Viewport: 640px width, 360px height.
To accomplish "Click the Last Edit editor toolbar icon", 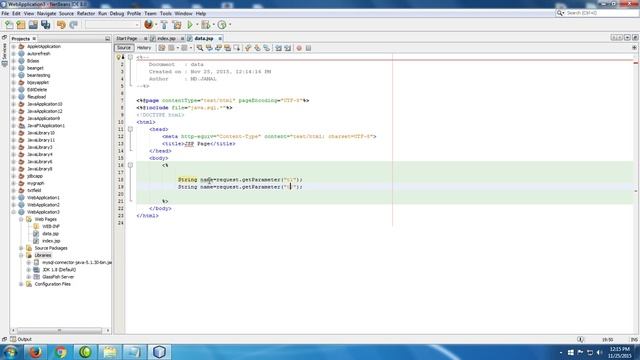I will pos(162,48).
